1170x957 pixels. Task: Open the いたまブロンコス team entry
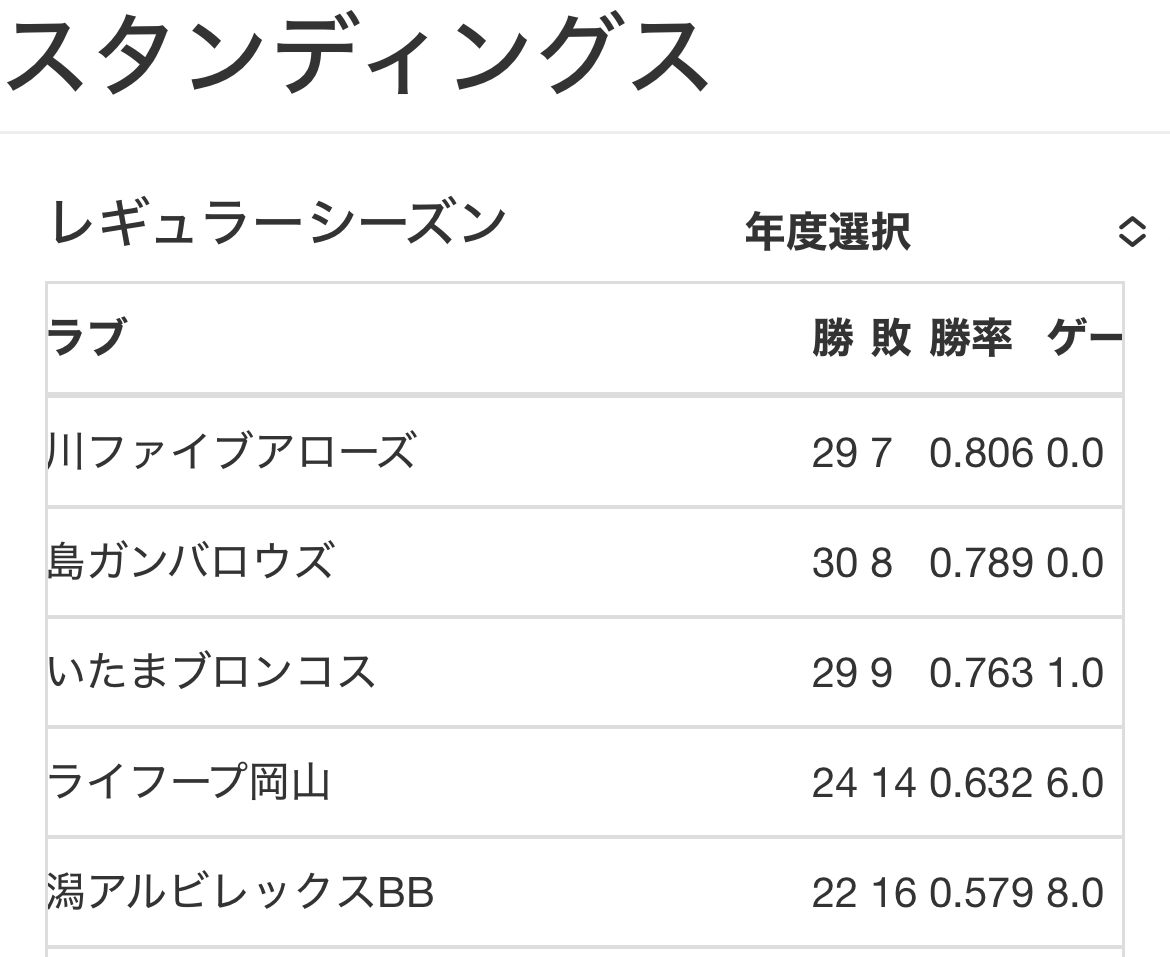(211, 672)
